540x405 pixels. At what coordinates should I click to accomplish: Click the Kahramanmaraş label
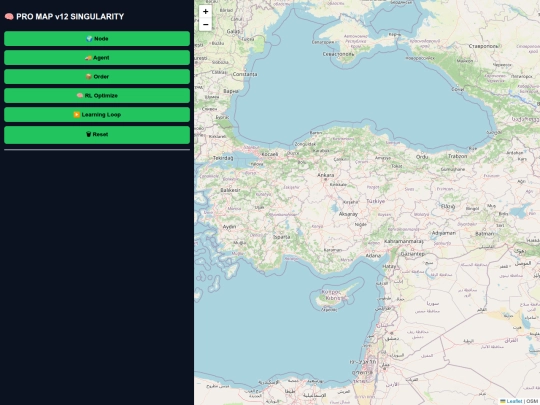[403, 241]
